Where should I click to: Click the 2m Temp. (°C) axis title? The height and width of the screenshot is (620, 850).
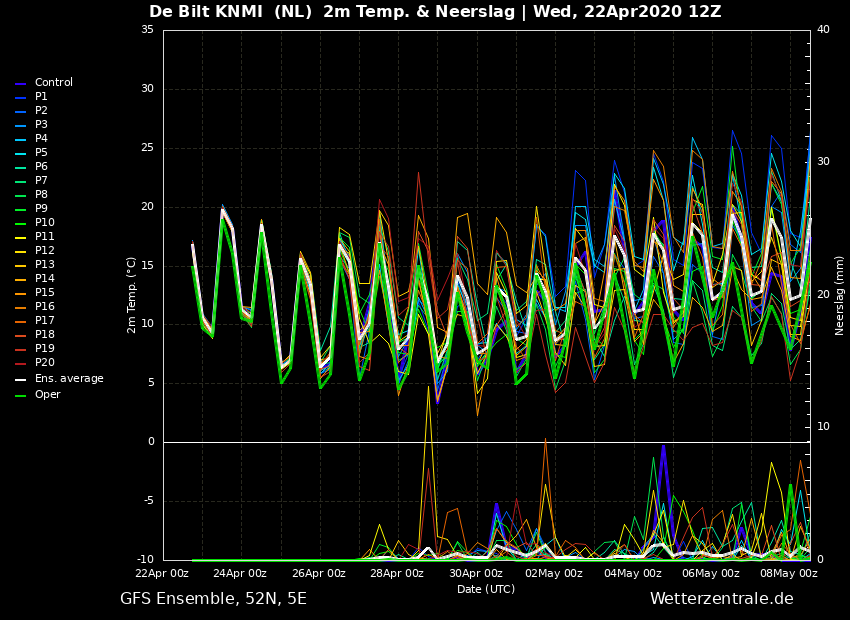click(131, 295)
